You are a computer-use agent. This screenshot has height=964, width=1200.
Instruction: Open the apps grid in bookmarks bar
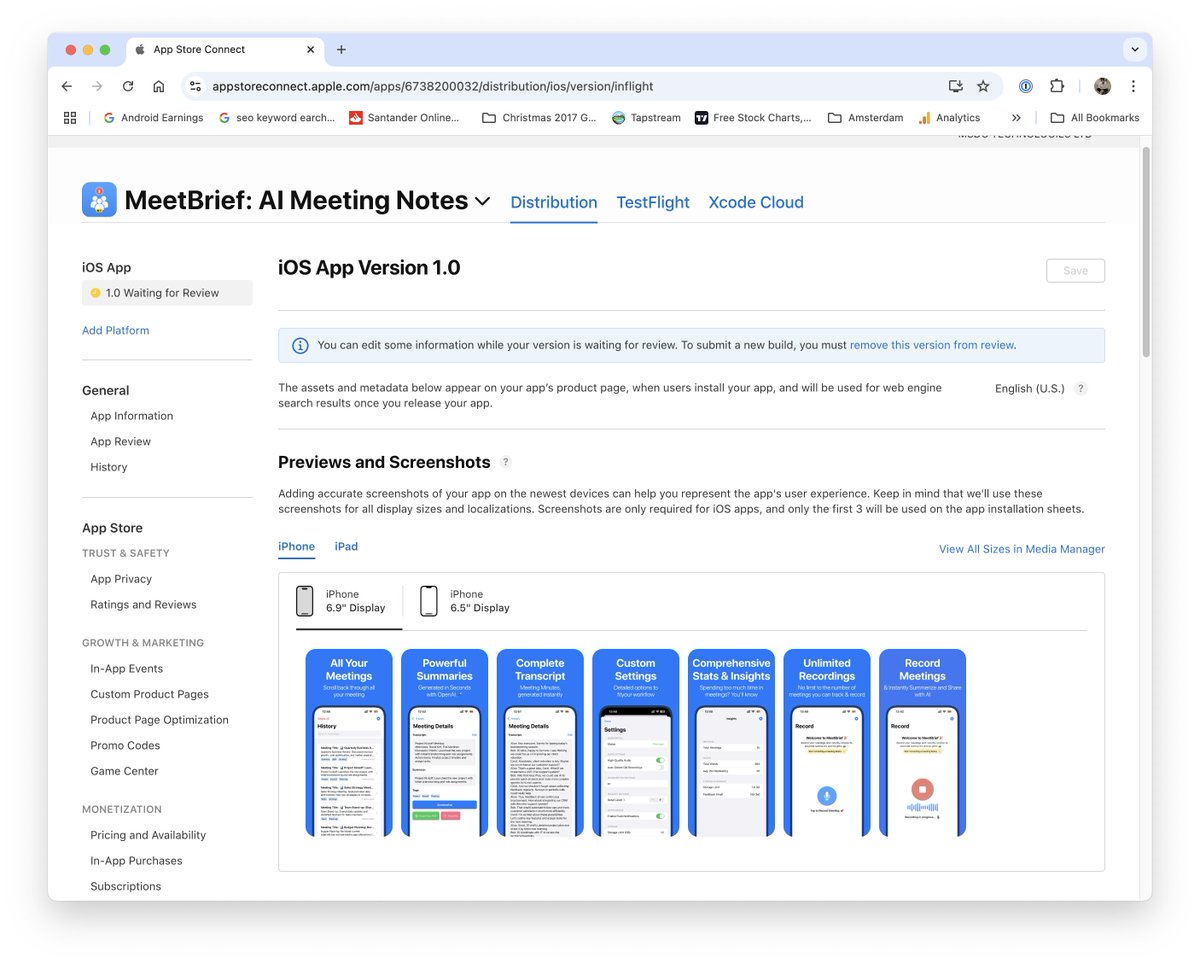pyautogui.click(x=70, y=117)
